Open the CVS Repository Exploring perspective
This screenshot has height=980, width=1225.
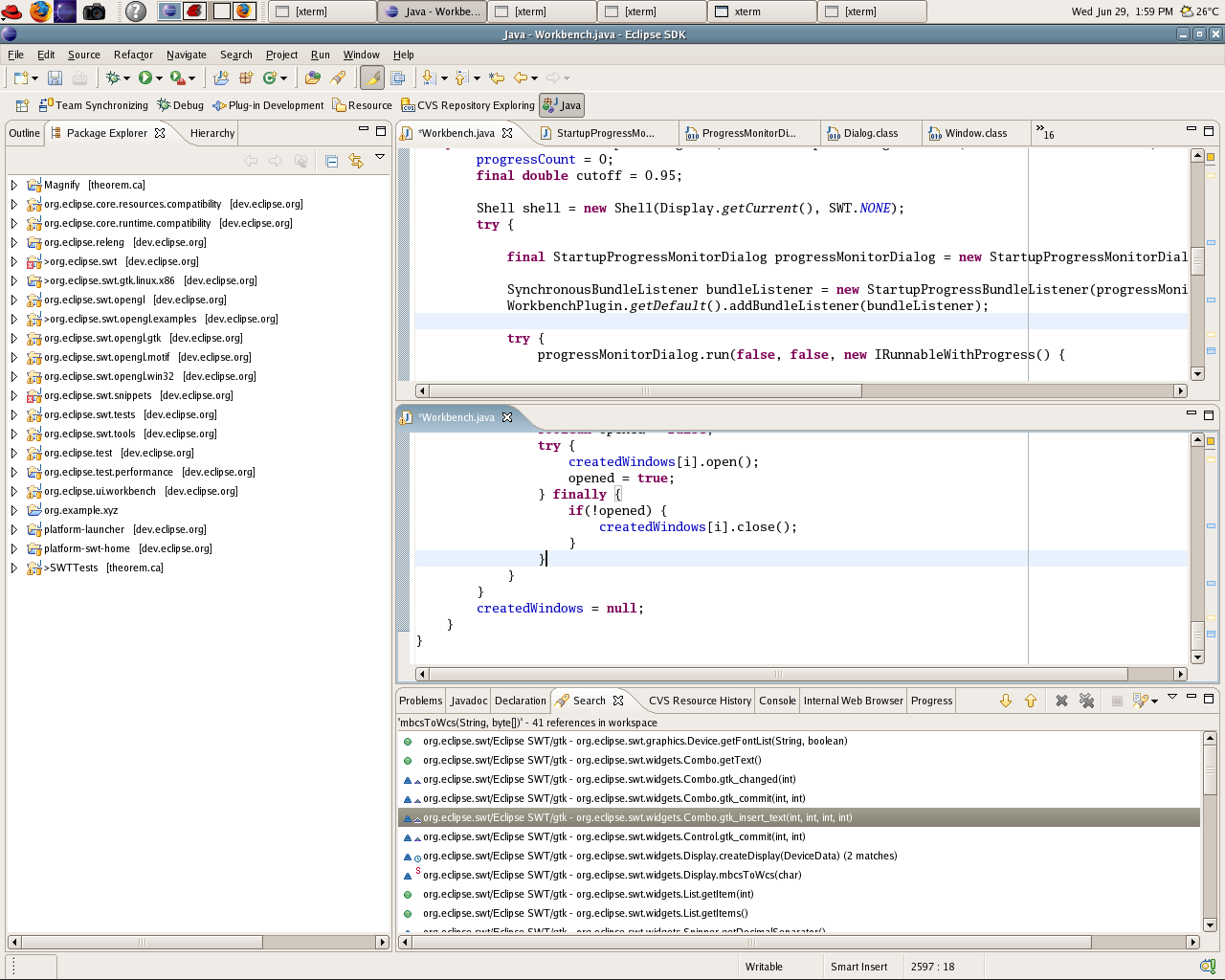[468, 105]
